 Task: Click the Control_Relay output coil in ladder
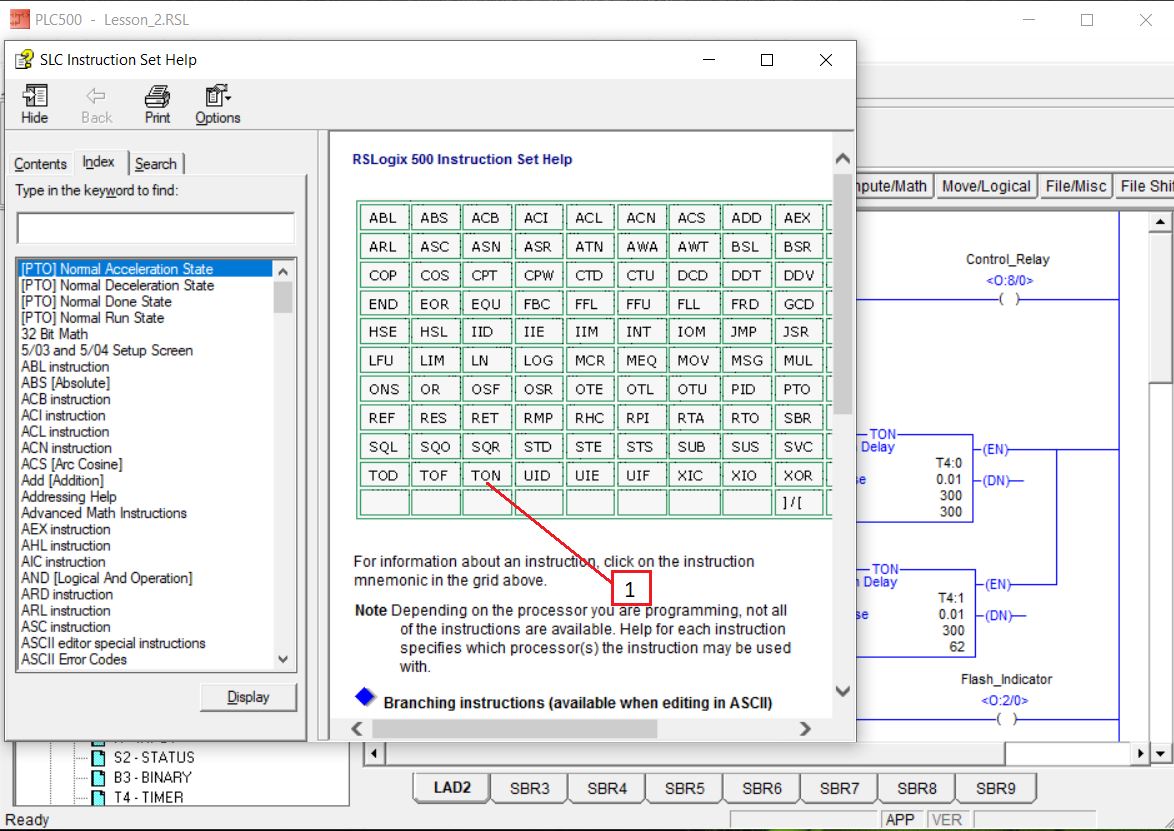1009,299
